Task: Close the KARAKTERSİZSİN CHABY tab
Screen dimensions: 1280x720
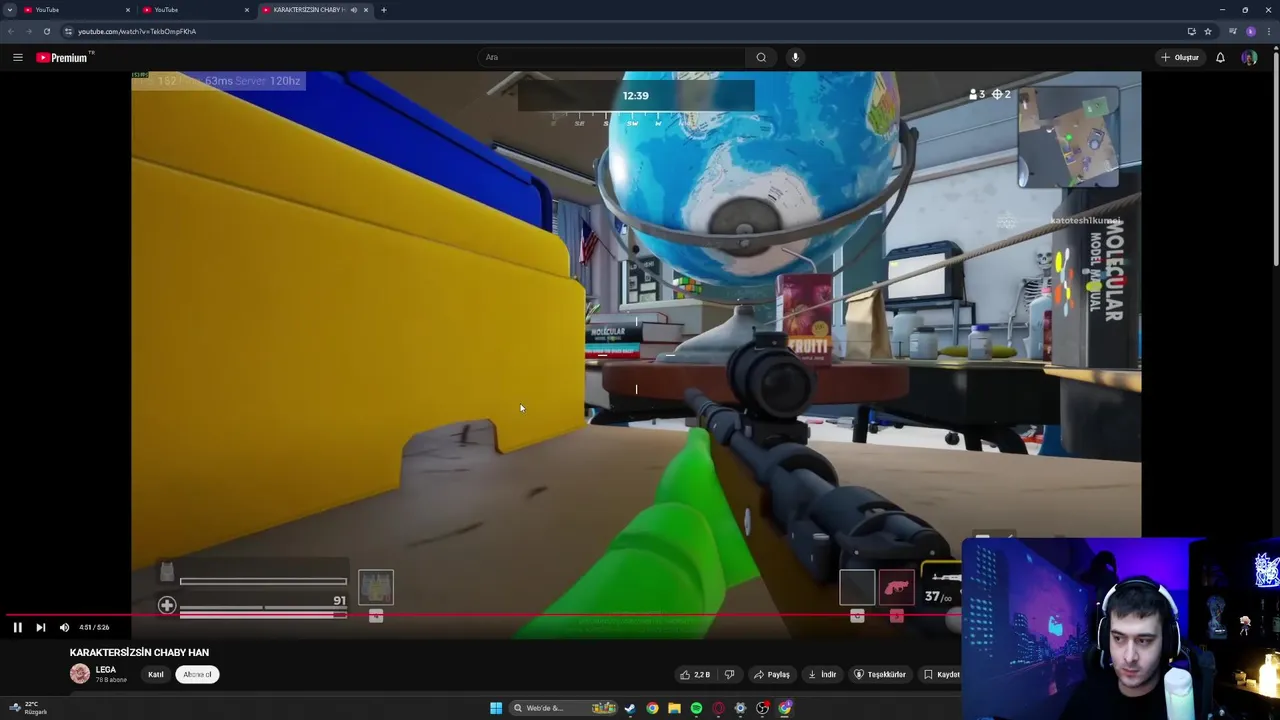Action: tap(366, 10)
